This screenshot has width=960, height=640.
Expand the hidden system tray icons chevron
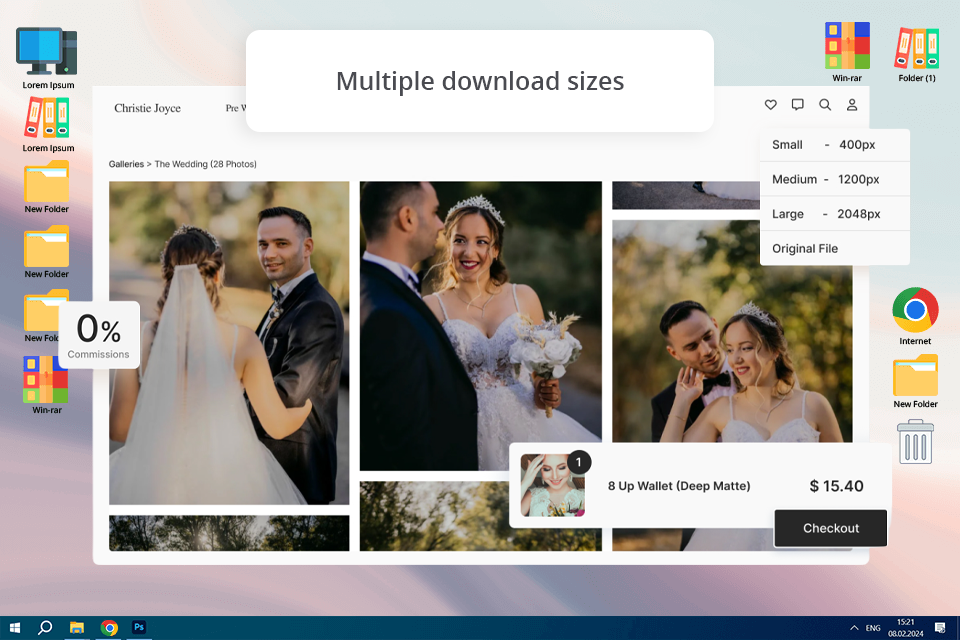tap(854, 628)
